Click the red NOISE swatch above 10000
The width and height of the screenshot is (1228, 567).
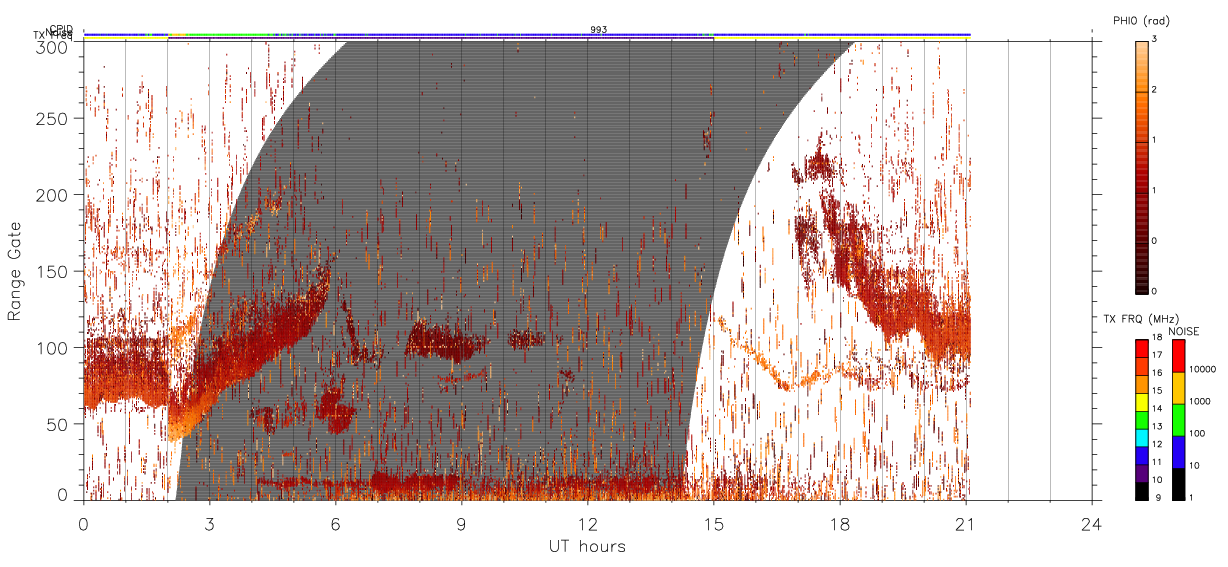(x=1178, y=356)
